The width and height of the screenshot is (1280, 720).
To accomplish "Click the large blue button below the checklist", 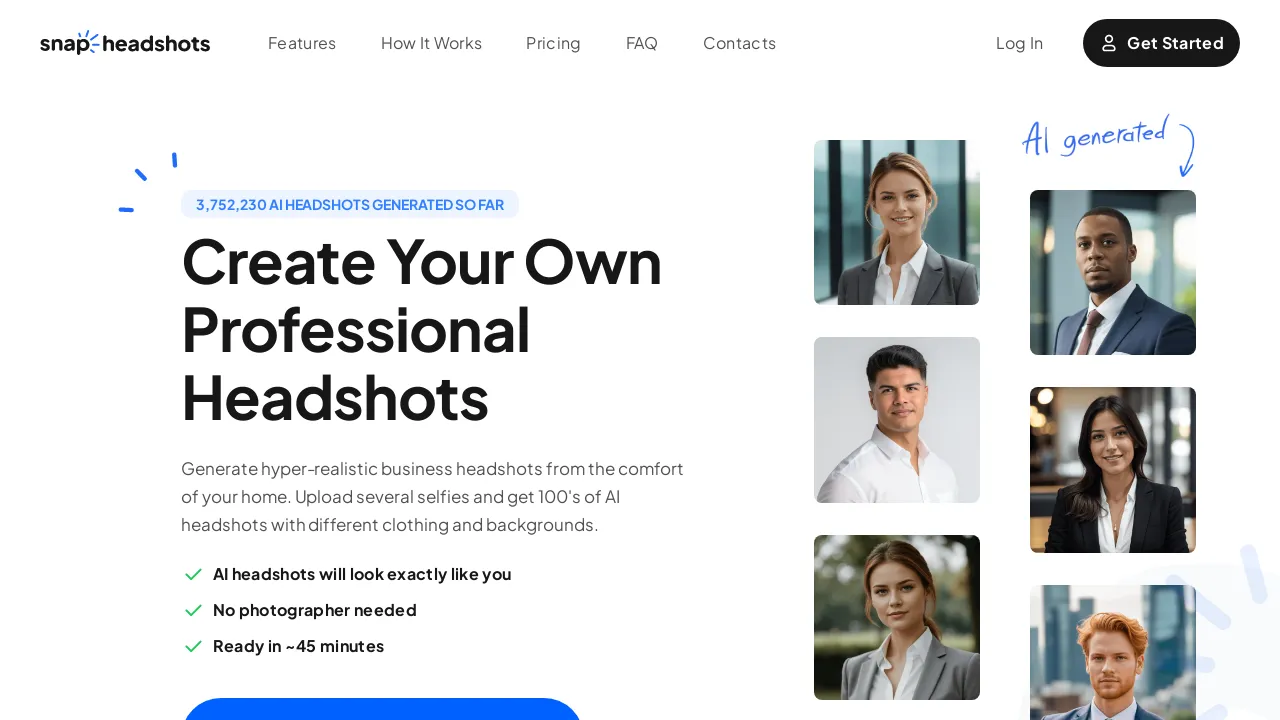I will click(382, 709).
